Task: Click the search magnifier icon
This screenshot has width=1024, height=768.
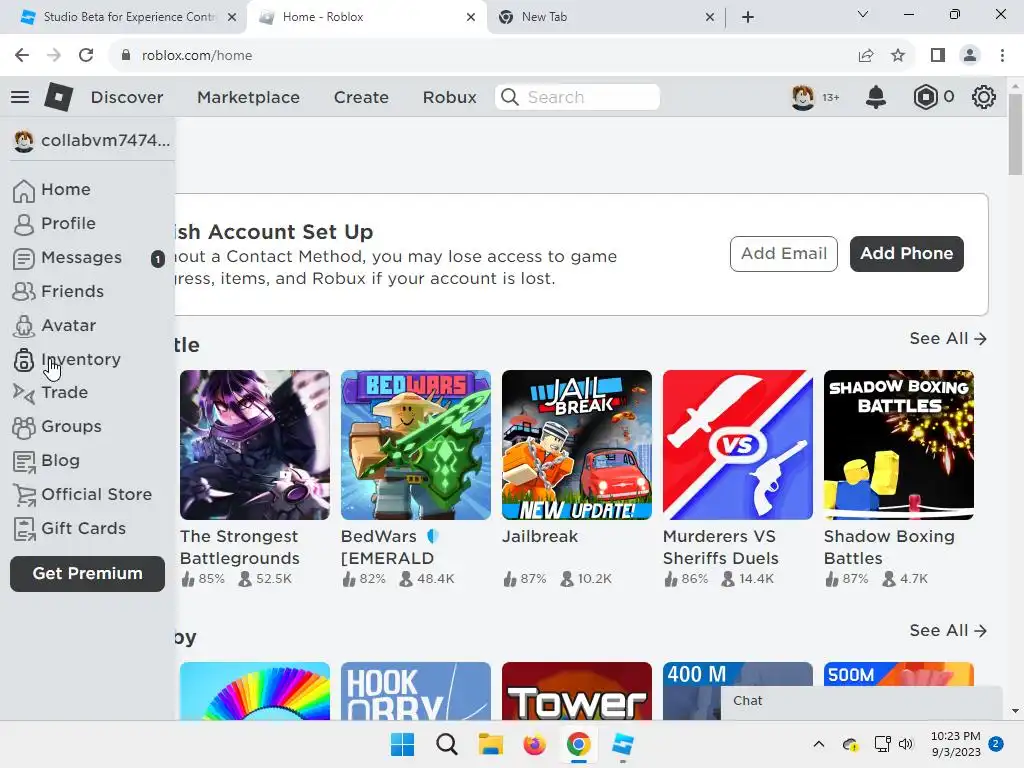Action: point(510,97)
